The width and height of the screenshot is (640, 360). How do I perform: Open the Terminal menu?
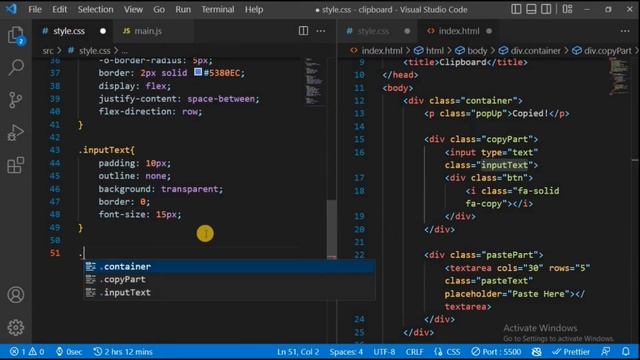218,9
